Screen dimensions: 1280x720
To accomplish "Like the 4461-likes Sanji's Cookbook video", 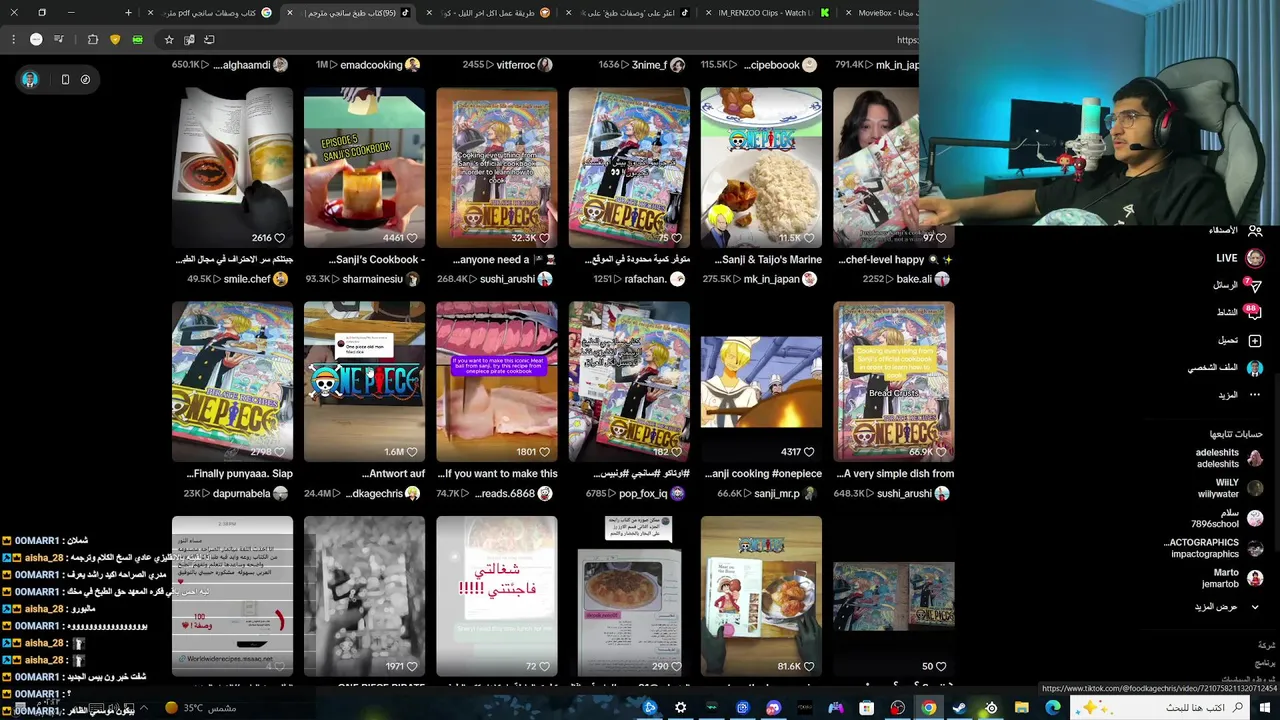I will (x=412, y=238).
